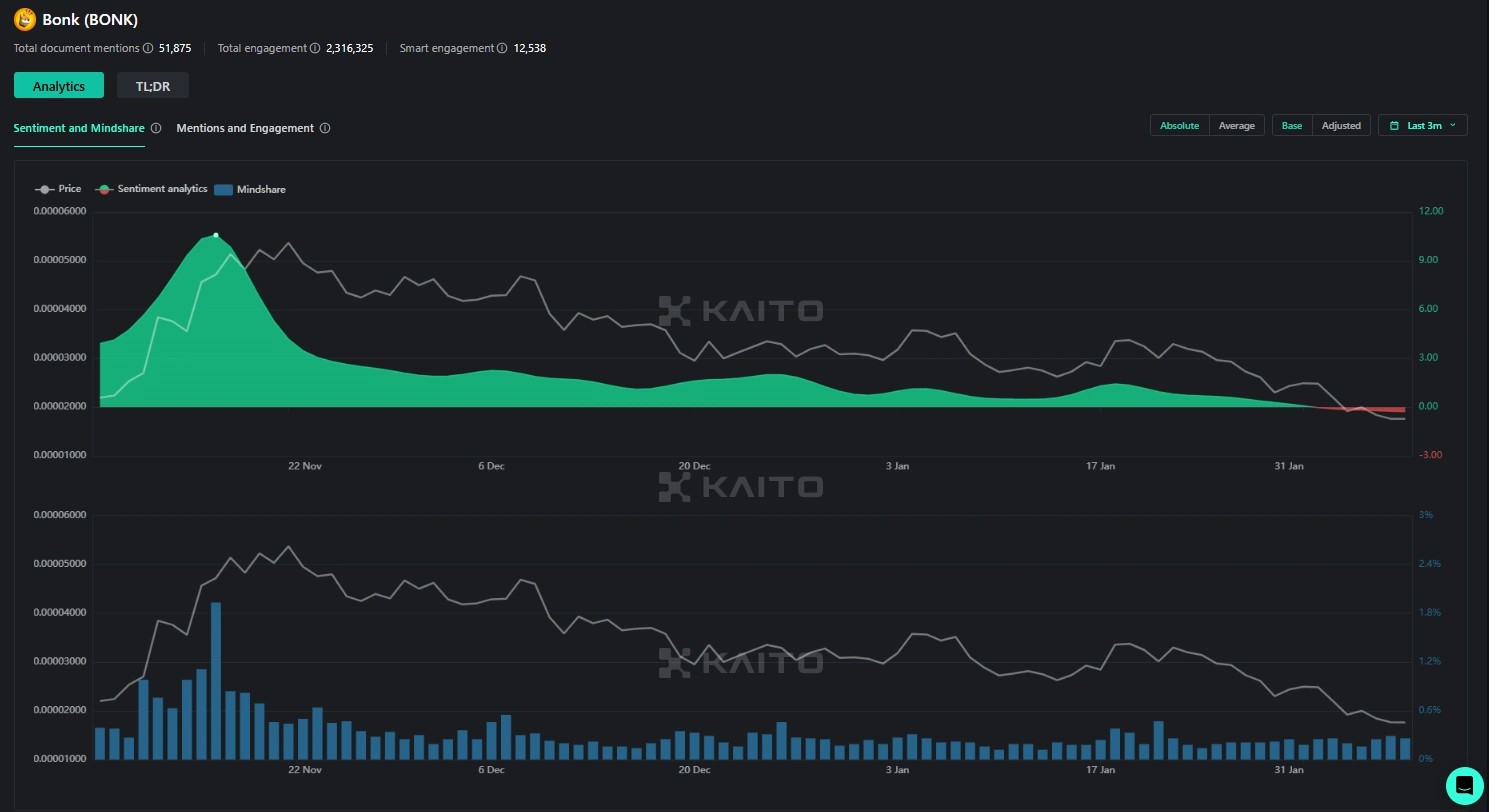Click the calendar icon in date range
This screenshot has width=1489, height=812.
[1394, 126]
